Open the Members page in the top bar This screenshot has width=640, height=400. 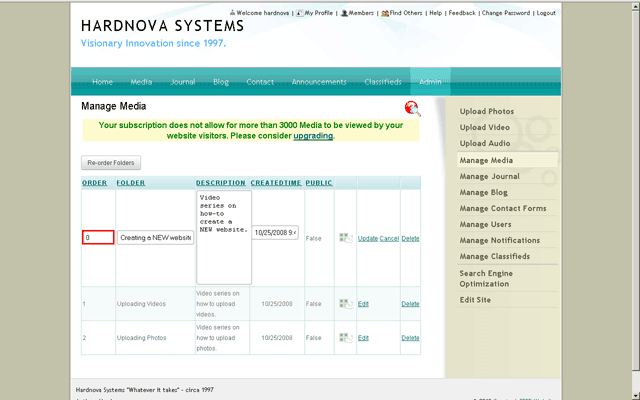(x=357, y=13)
